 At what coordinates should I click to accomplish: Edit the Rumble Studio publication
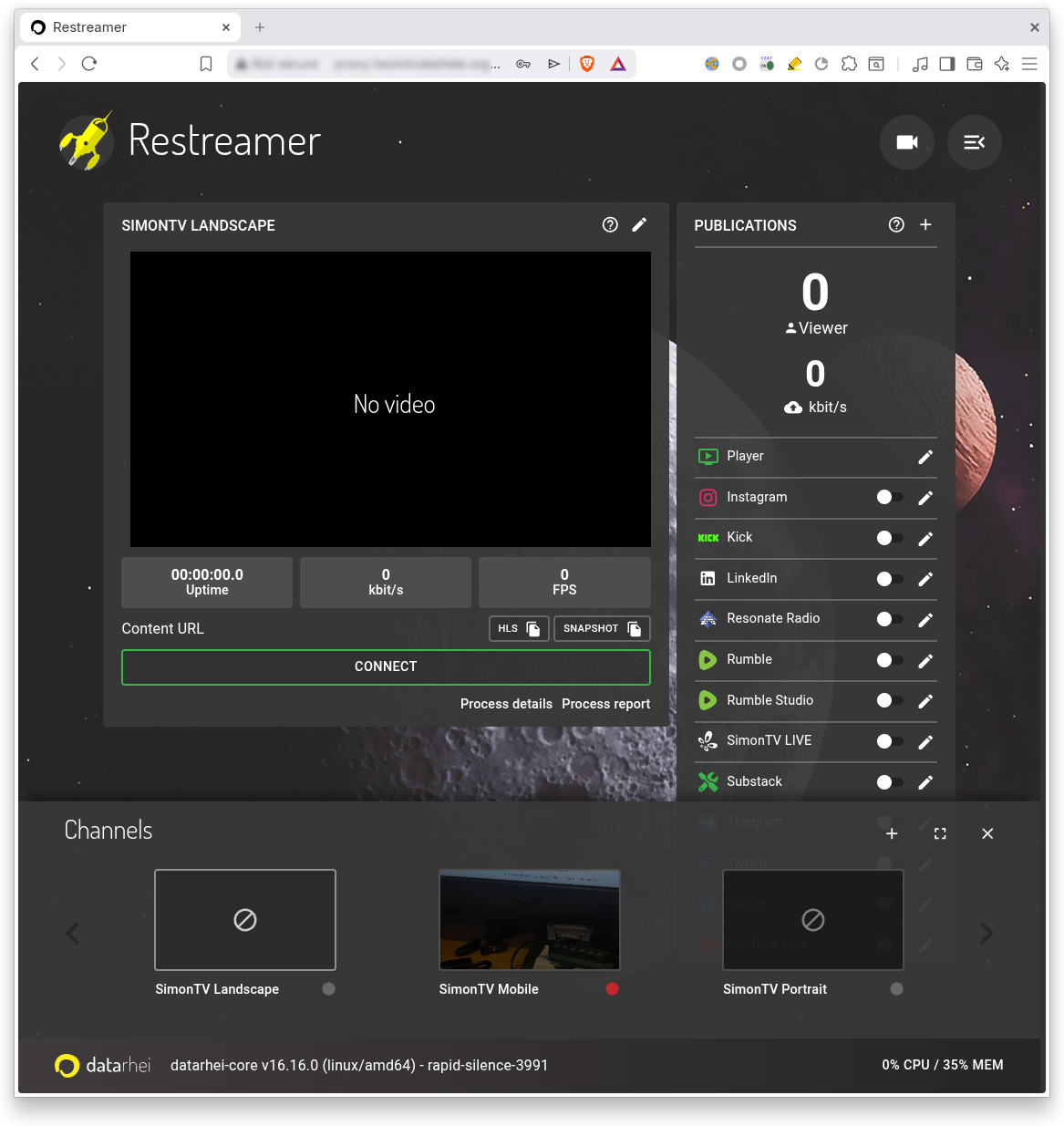click(x=925, y=701)
